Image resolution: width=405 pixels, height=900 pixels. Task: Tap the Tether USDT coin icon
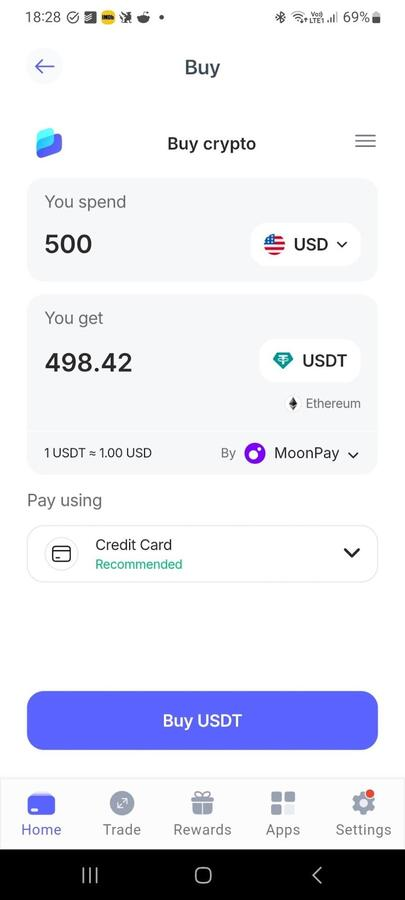tap(282, 360)
